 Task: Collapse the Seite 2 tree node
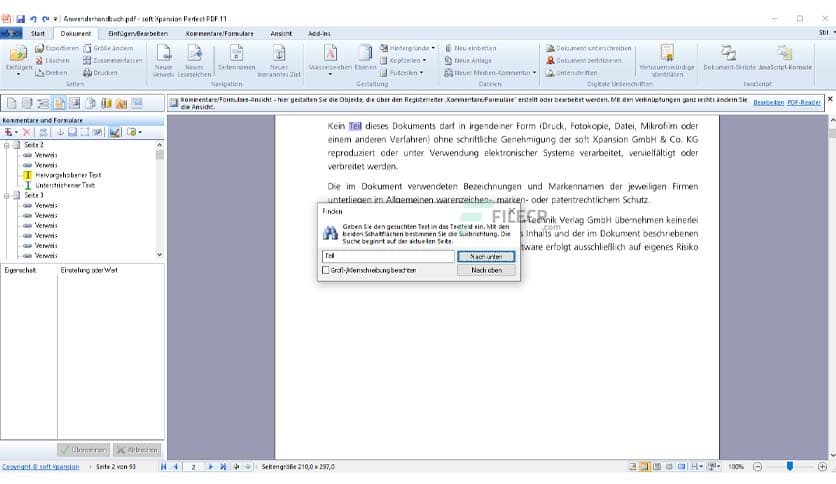point(7,145)
